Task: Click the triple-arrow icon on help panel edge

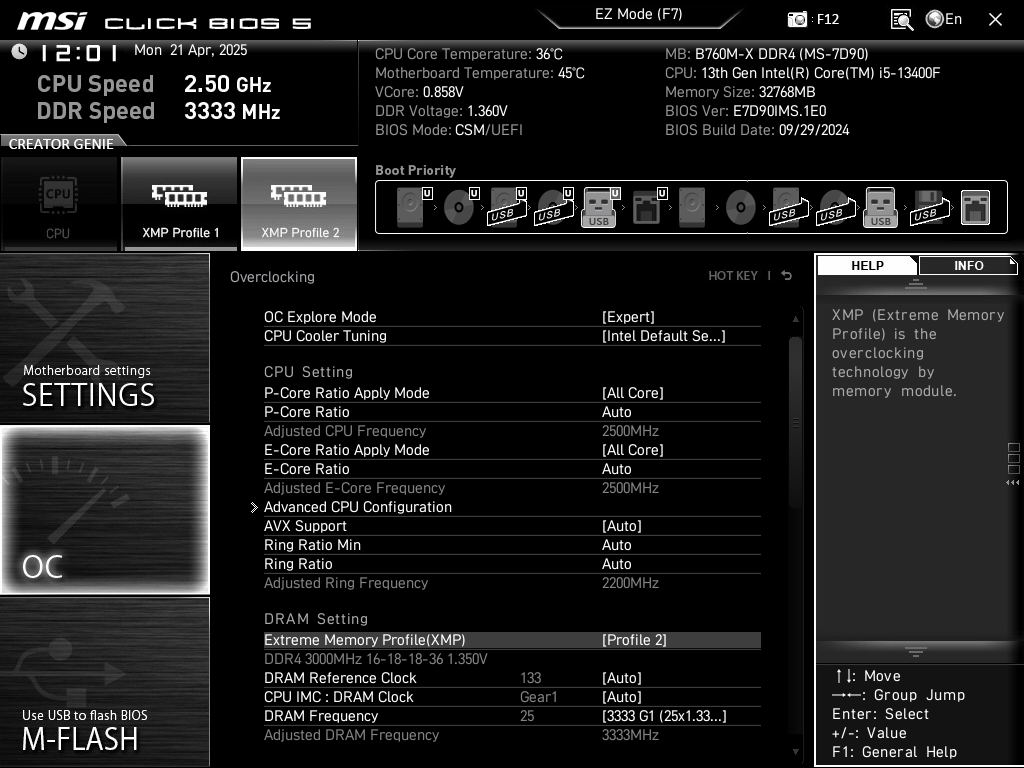Action: pos(1013,483)
